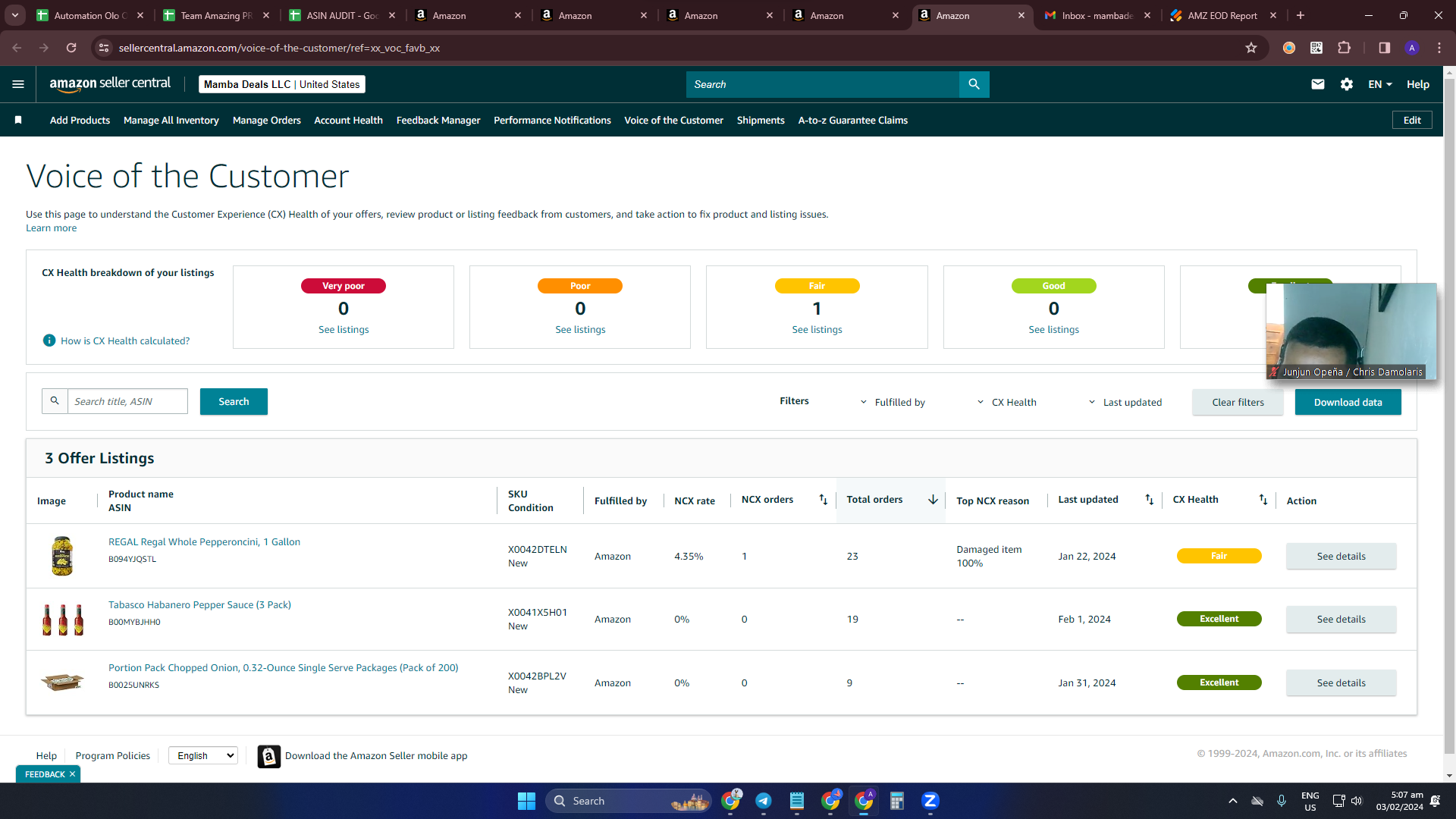1456x819 pixels.
Task: See listings under Very poor
Action: pyautogui.click(x=344, y=329)
